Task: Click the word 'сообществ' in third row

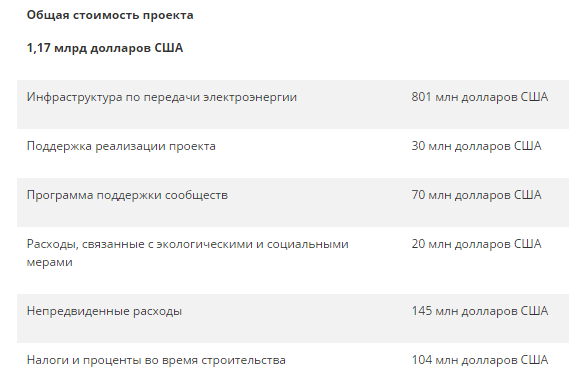Action: point(196,195)
